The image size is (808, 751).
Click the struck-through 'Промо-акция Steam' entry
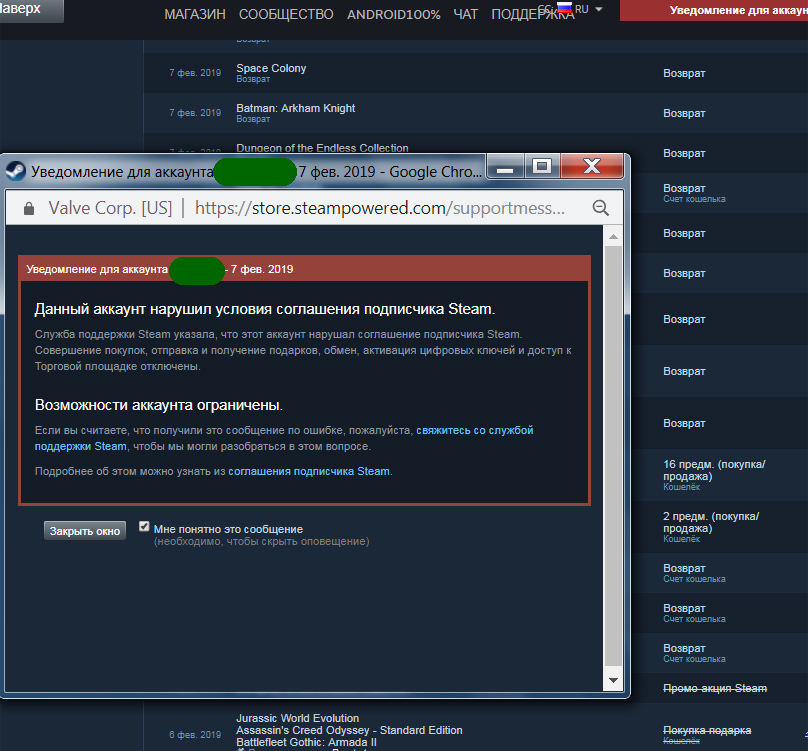[x=715, y=688]
